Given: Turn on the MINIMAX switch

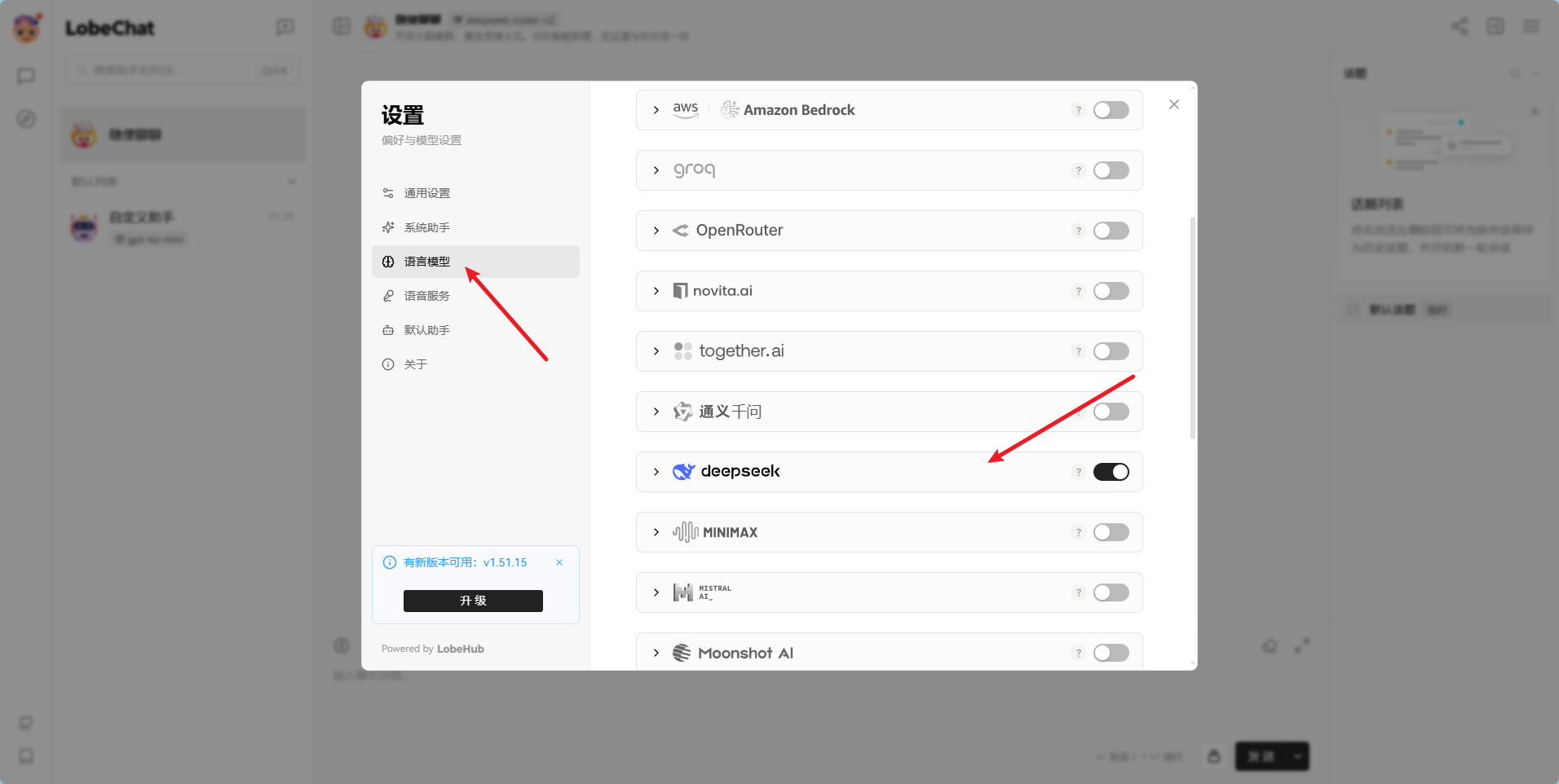Looking at the screenshot, I should pos(1111,532).
